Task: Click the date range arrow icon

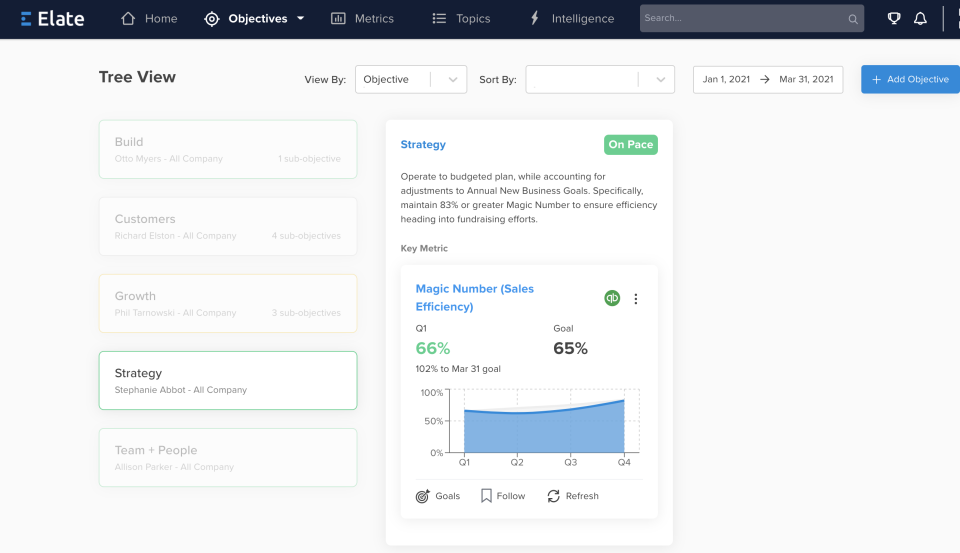Action: point(765,79)
